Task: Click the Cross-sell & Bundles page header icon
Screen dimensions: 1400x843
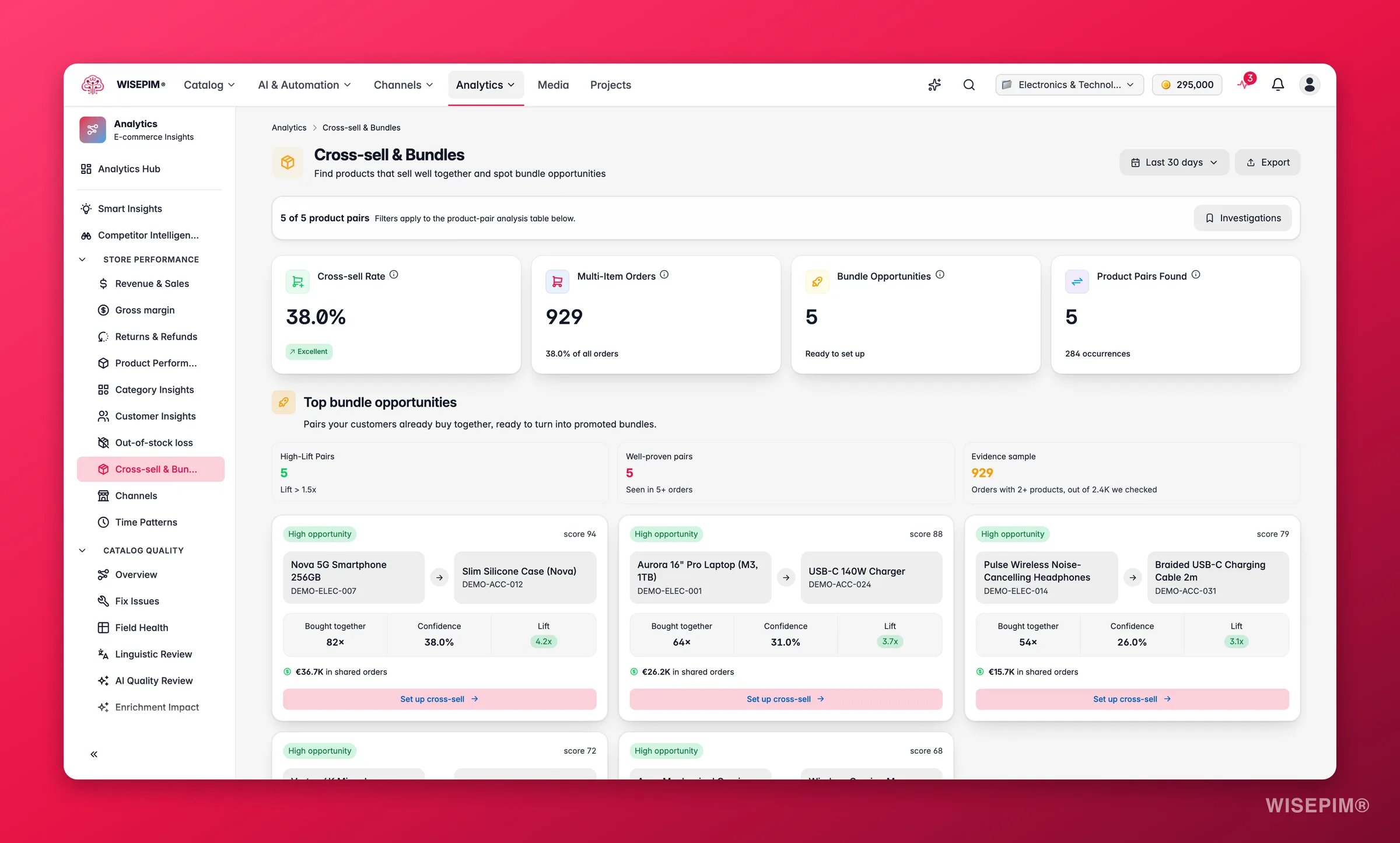Action: 288,162
